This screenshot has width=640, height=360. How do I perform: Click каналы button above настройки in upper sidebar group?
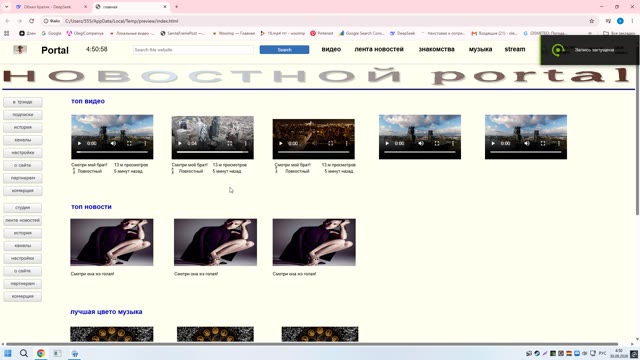(22, 140)
